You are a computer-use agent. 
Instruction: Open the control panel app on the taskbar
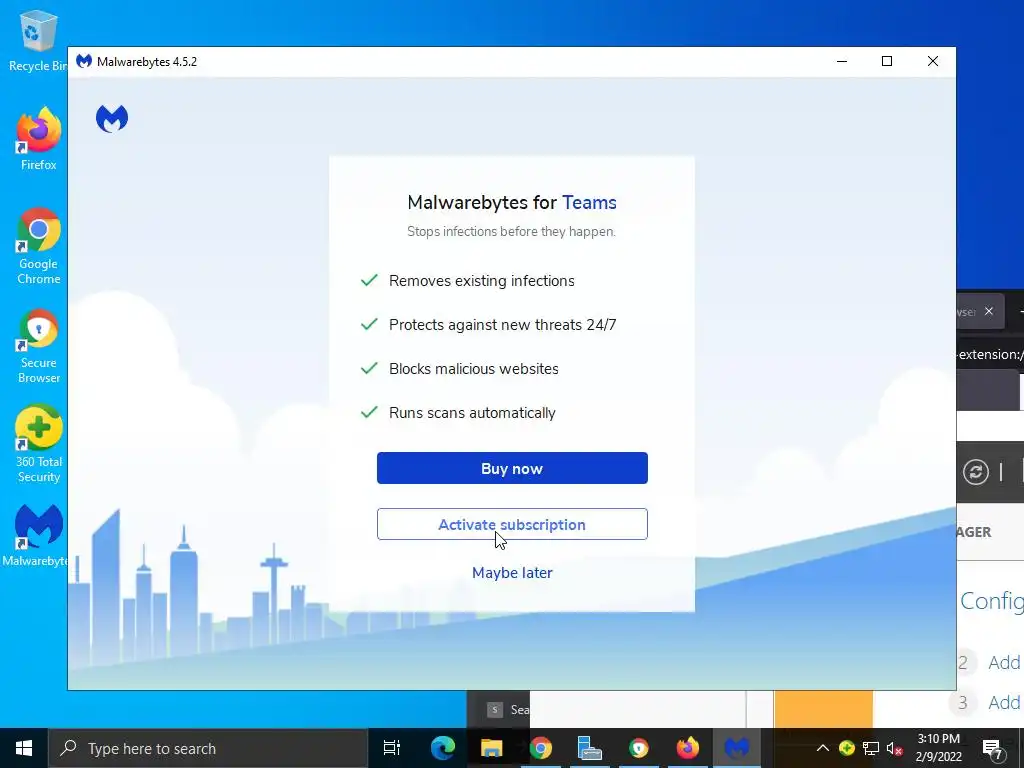pos(589,748)
